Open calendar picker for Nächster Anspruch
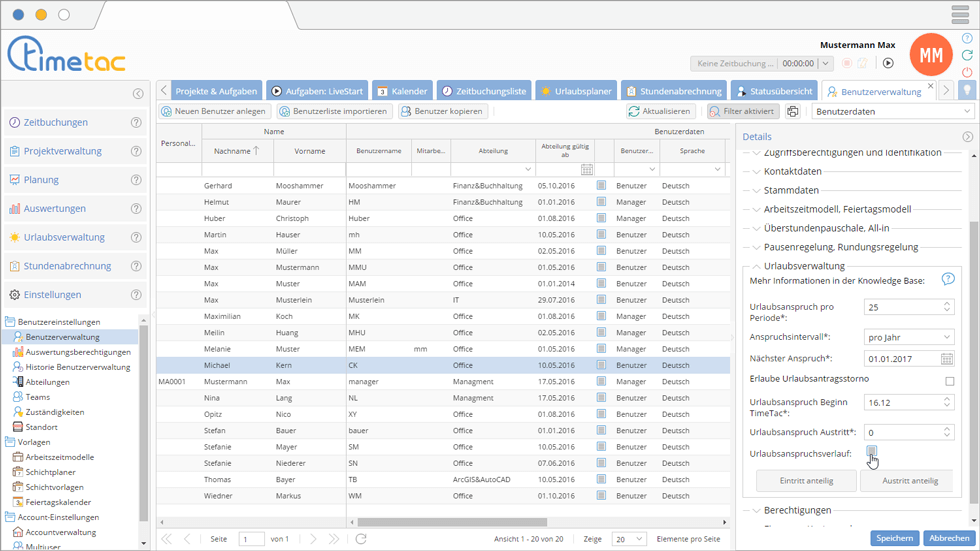 pyautogui.click(x=947, y=358)
